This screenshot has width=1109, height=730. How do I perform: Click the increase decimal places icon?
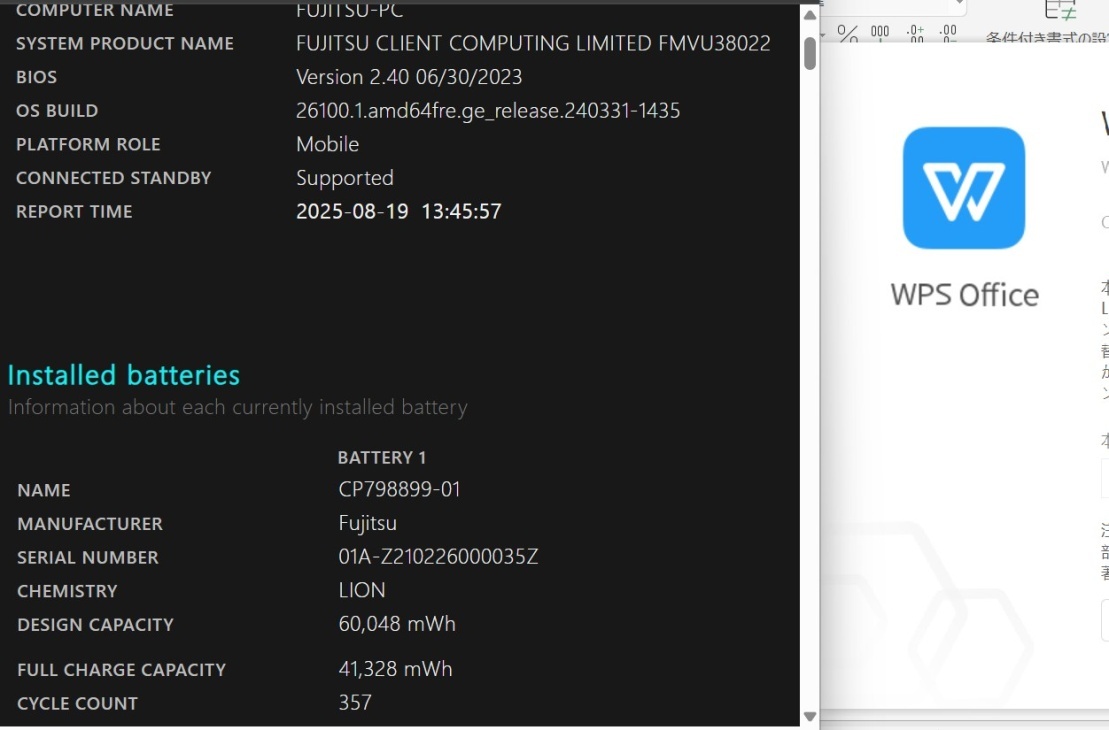click(915, 33)
